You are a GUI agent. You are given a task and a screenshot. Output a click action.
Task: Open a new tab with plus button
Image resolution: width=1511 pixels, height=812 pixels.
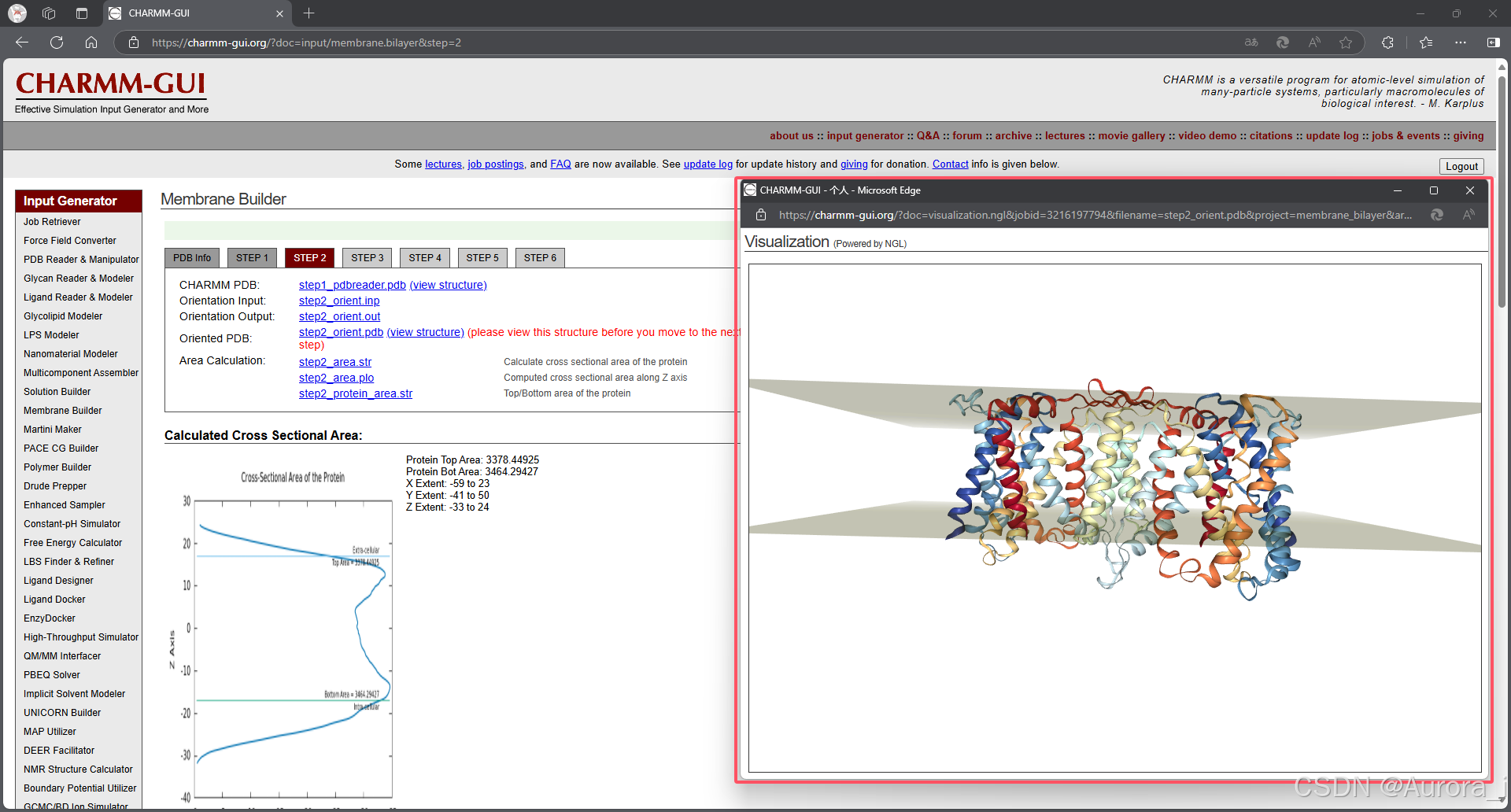[x=308, y=13]
